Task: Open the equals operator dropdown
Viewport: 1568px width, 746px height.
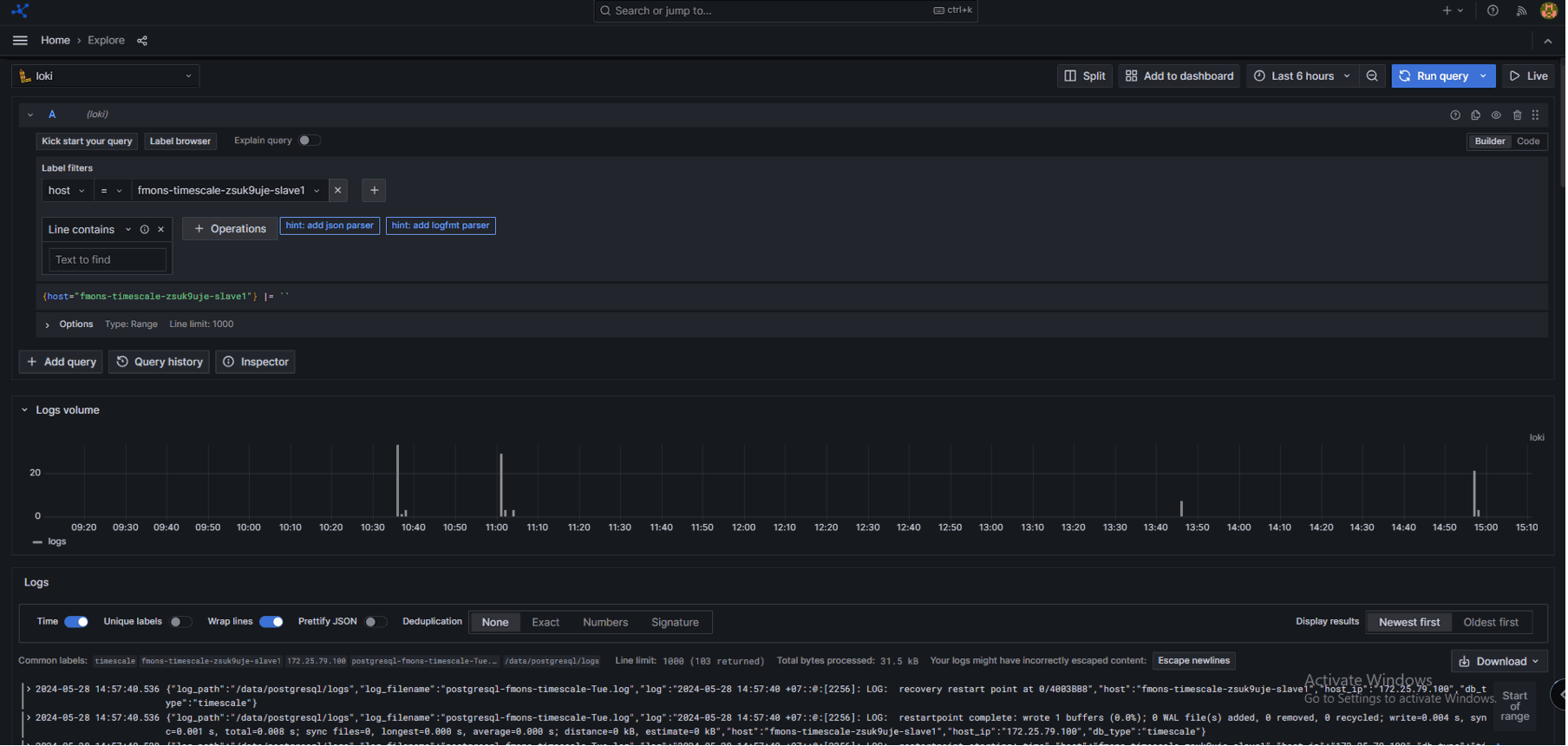Action: click(112, 191)
